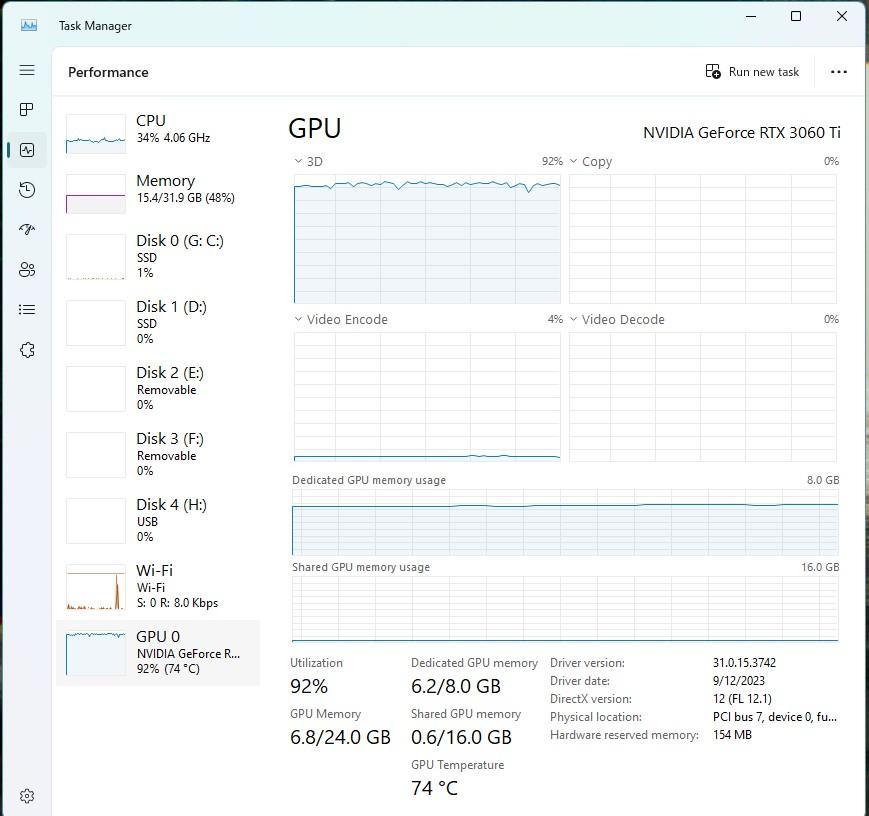Click the 6.8/24.0 GB GPU Memory value
Image resolution: width=869 pixels, height=816 pixels.
pos(340,737)
